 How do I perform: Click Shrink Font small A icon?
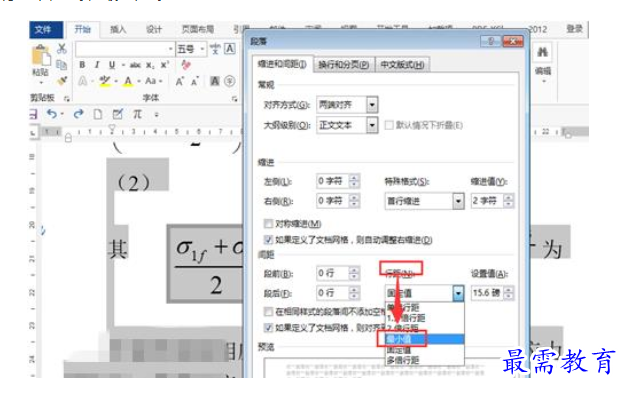tap(195, 82)
